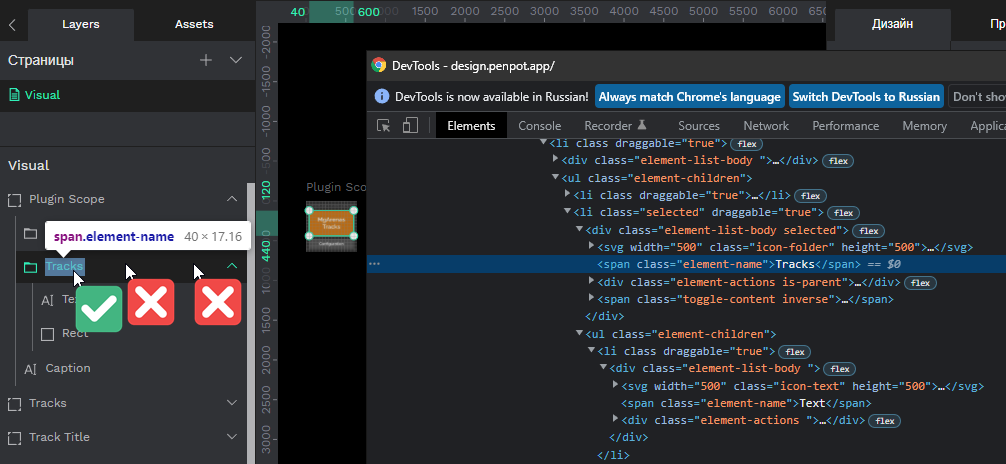Open the DevTools Sources tab
Image resolution: width=1006 pixels, height=464 pixels.
(699, 126)
